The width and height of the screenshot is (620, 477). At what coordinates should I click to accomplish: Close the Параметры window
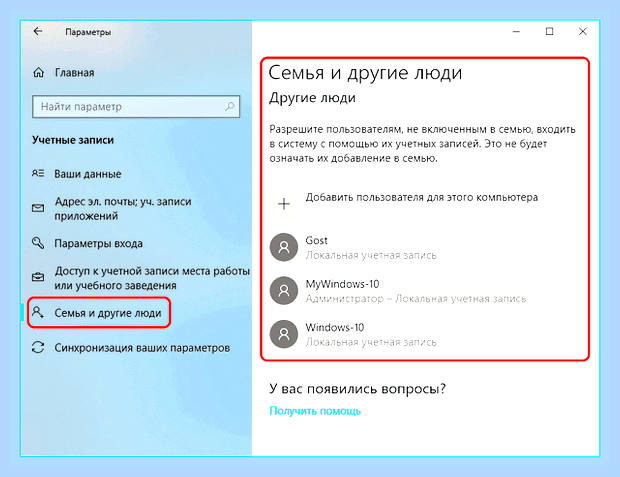pyautogui.click(x=582, y=31)
